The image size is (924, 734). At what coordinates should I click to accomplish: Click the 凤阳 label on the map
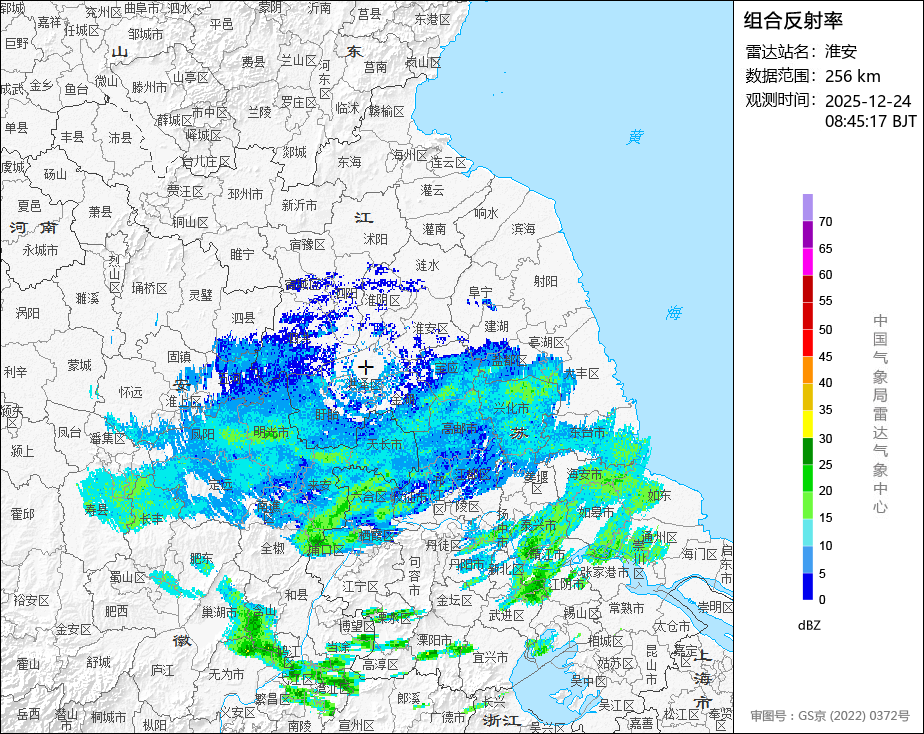click(202, 434)
